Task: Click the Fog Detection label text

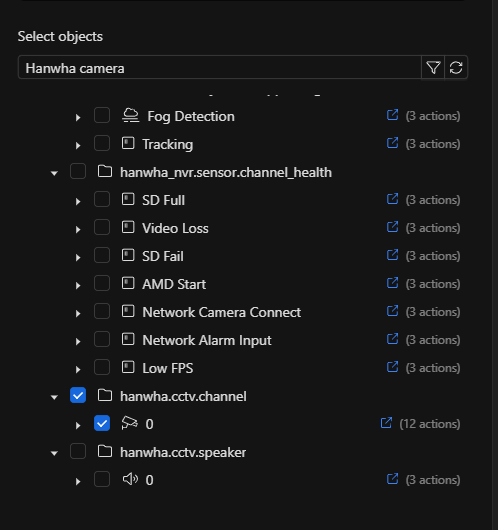Action: 191,117
